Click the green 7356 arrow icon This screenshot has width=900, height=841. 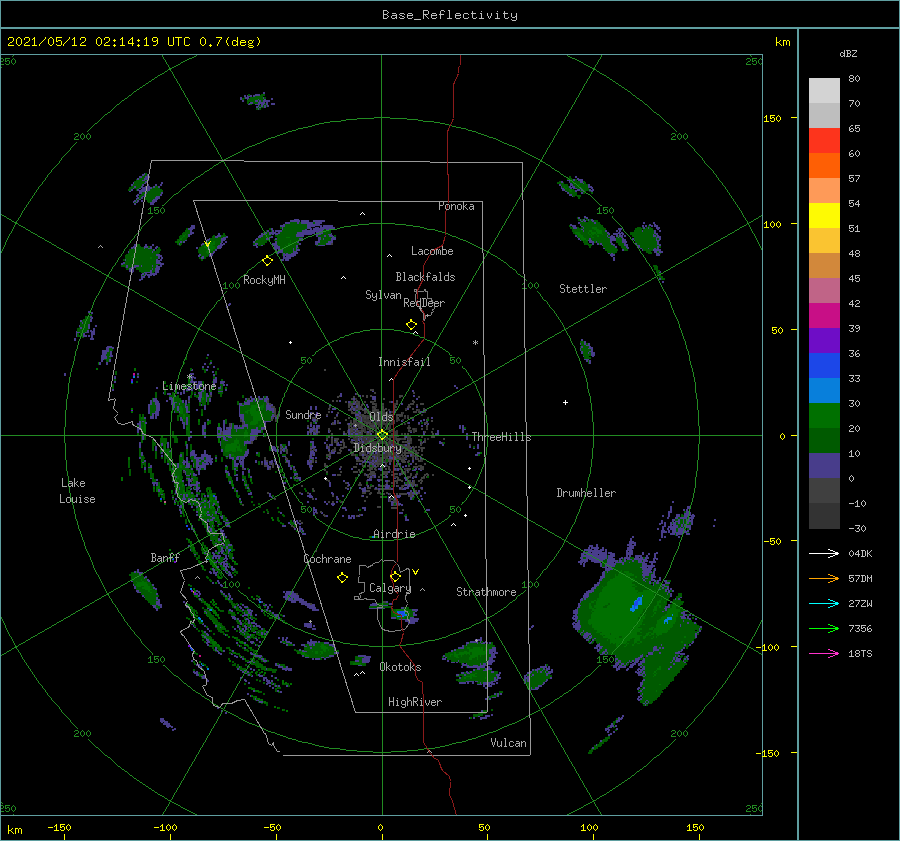(x=824, y=629)
